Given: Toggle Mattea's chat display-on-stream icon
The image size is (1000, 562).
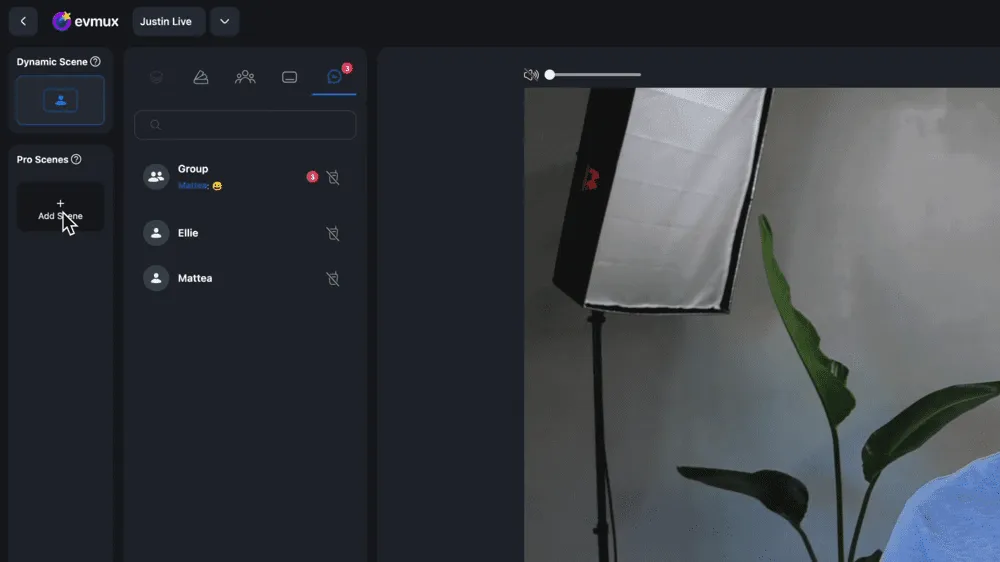Looking at the screenshot, I should (333, 278).
